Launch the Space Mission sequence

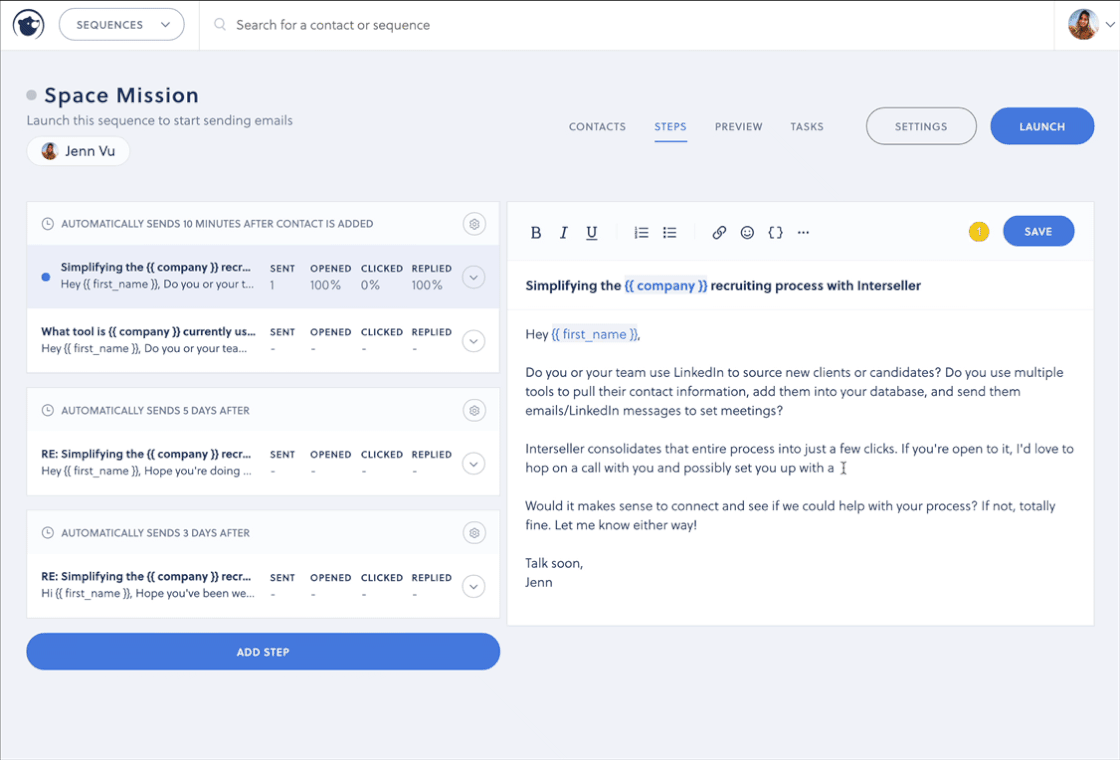1041,126
